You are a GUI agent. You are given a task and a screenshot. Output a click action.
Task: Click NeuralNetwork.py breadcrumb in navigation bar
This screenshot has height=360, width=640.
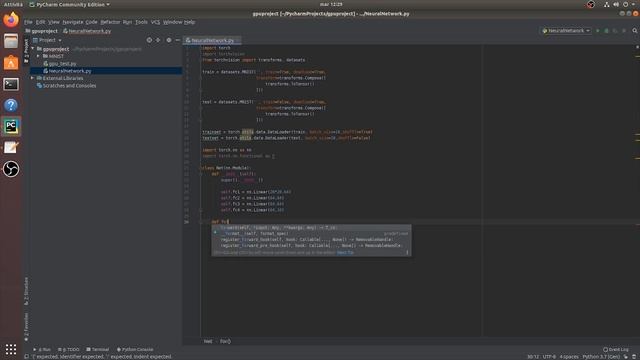(87, 31)
